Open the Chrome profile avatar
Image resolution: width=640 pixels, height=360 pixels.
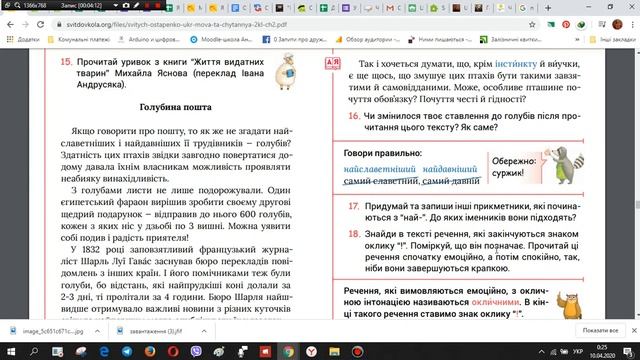617,24
